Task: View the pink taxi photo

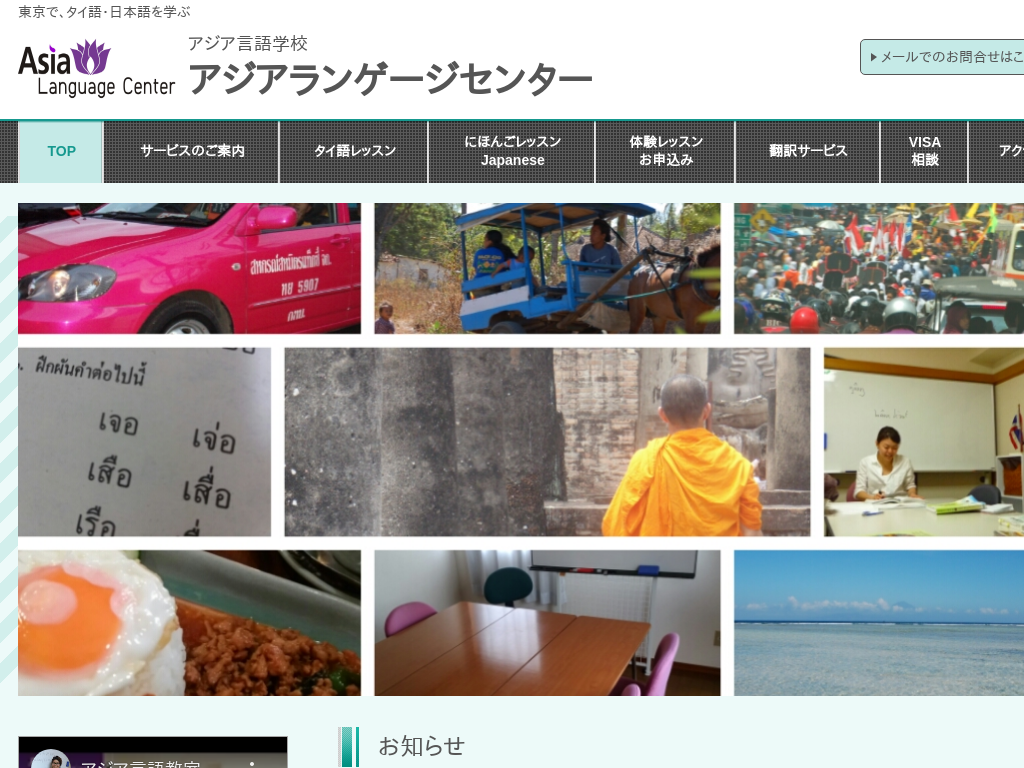Action: click(x=189, y=268)
